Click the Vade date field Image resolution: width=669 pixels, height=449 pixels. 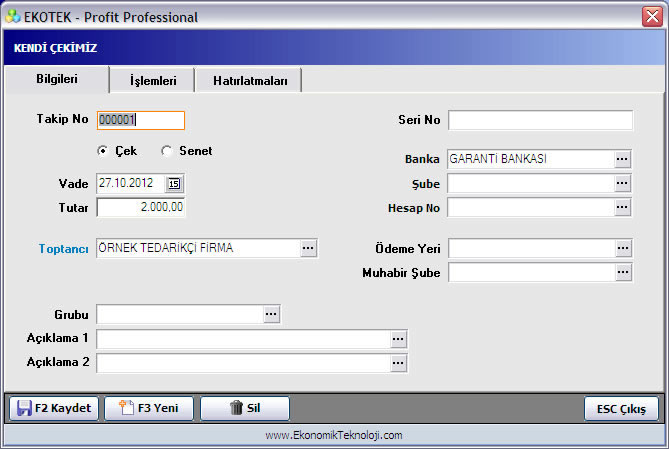[131, 184]
